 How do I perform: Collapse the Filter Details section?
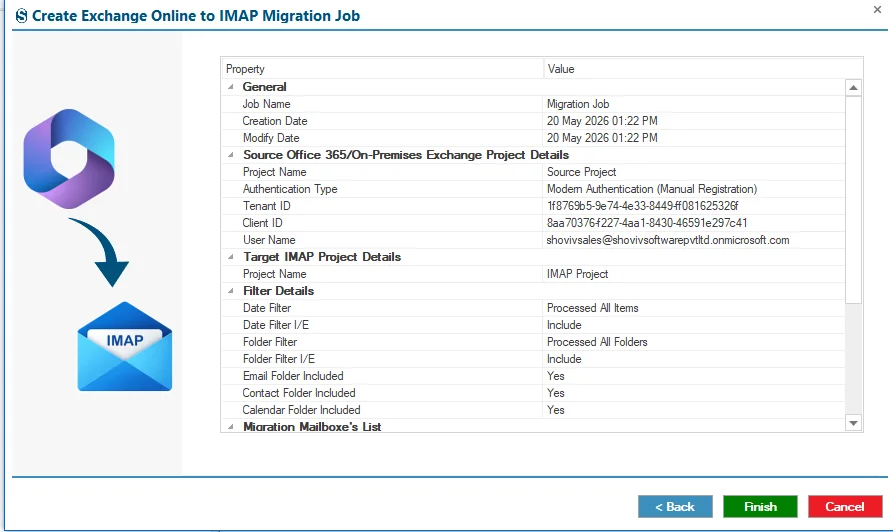tap(231, 291)
